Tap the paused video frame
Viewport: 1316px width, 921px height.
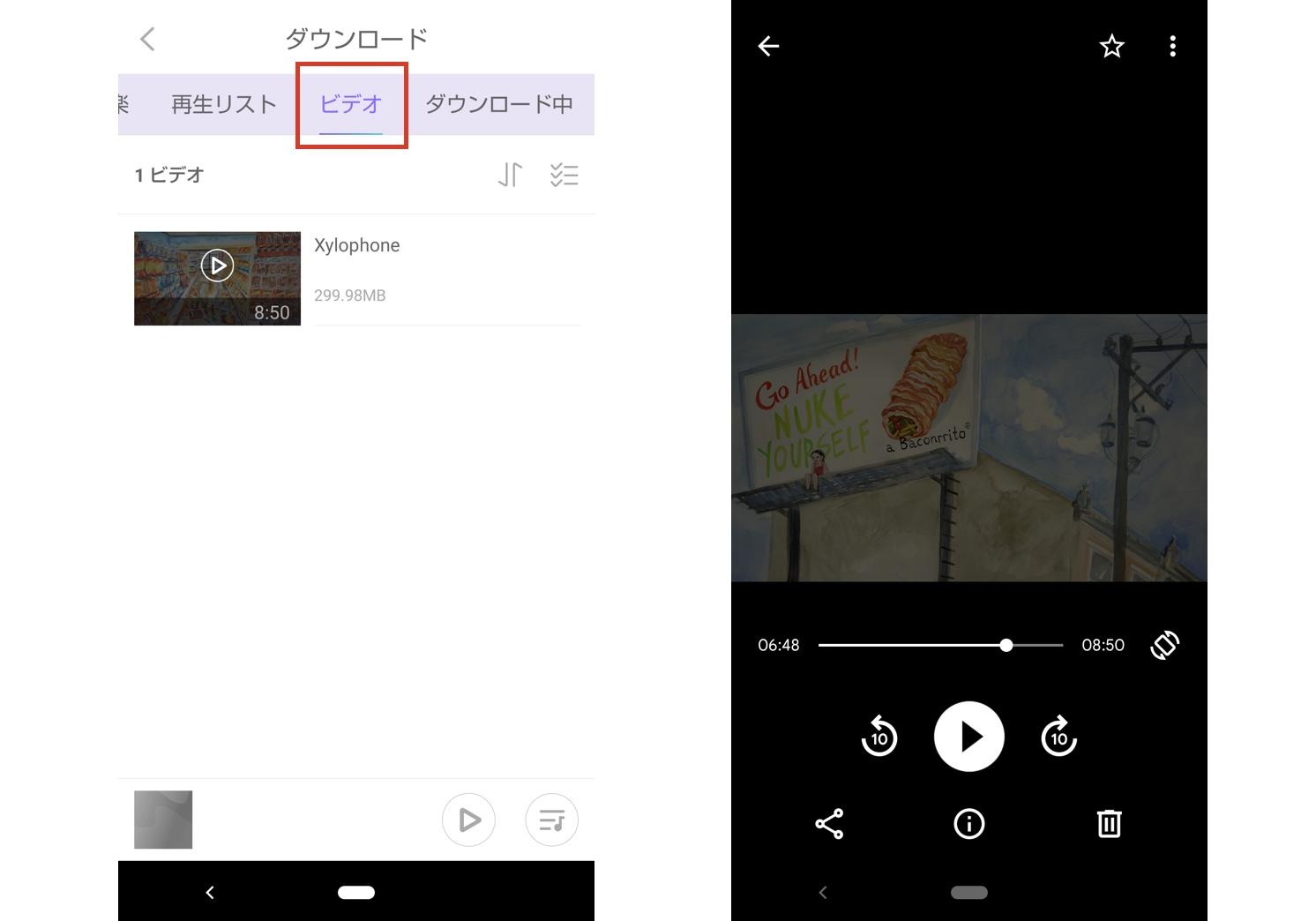(x=969, y=448)
